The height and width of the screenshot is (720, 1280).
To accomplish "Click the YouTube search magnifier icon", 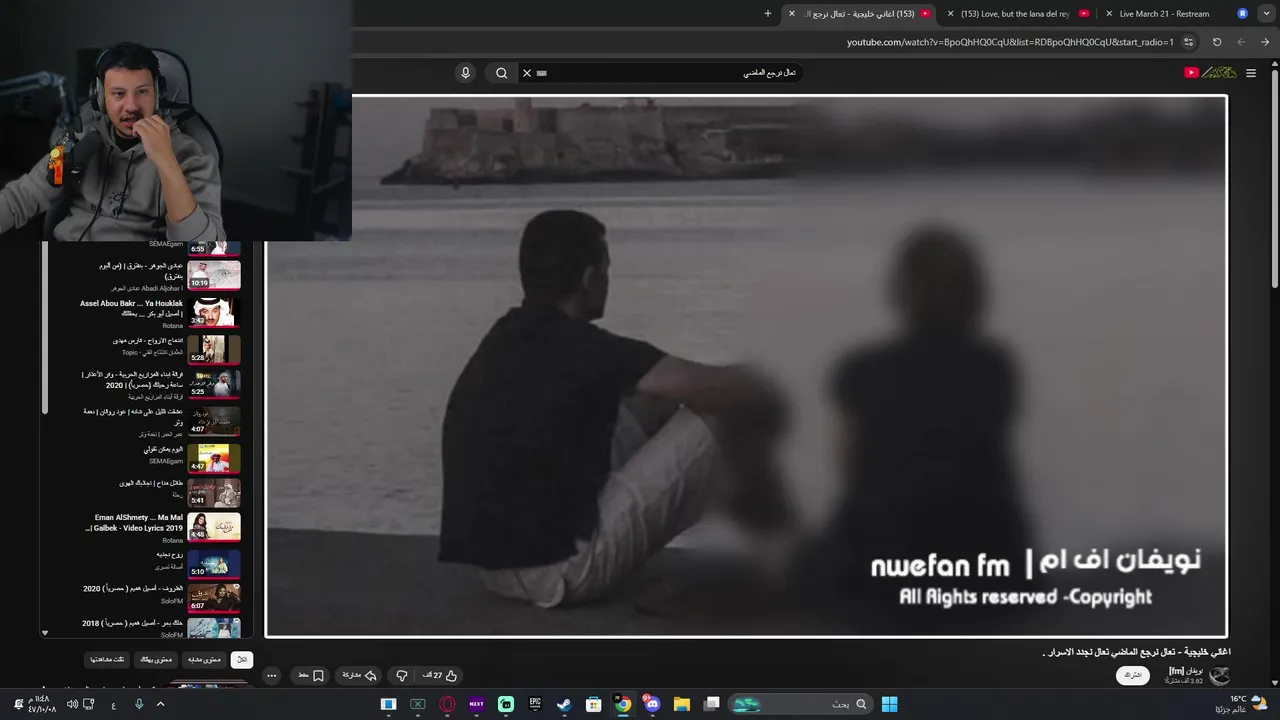I will click(502, 73).
